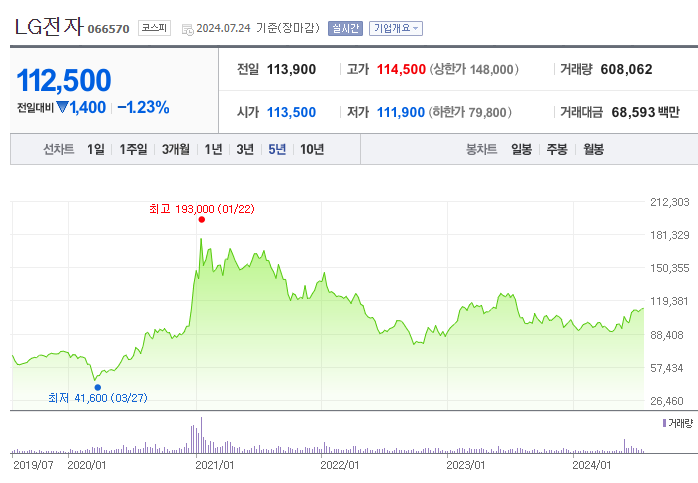
Task: Click the y-axis value 26,460
Action: (667, 401)
